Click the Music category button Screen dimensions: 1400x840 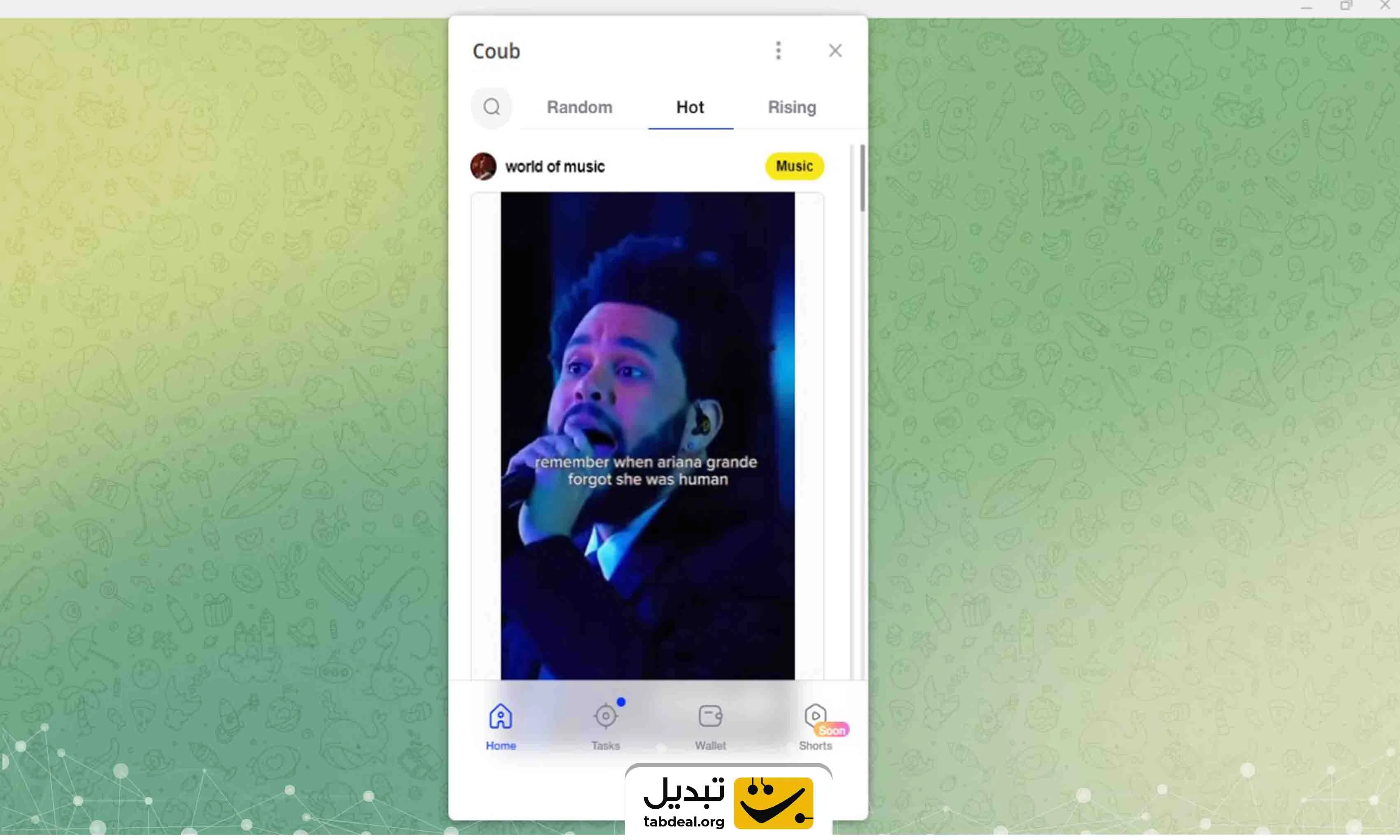pos(795,166)
